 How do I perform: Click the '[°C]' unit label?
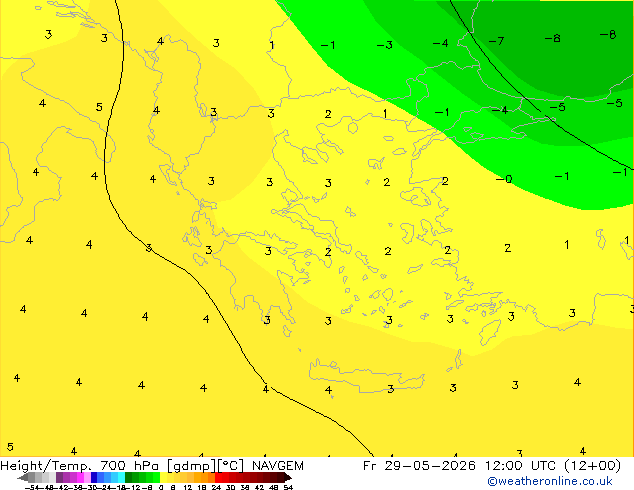(231, 466)
